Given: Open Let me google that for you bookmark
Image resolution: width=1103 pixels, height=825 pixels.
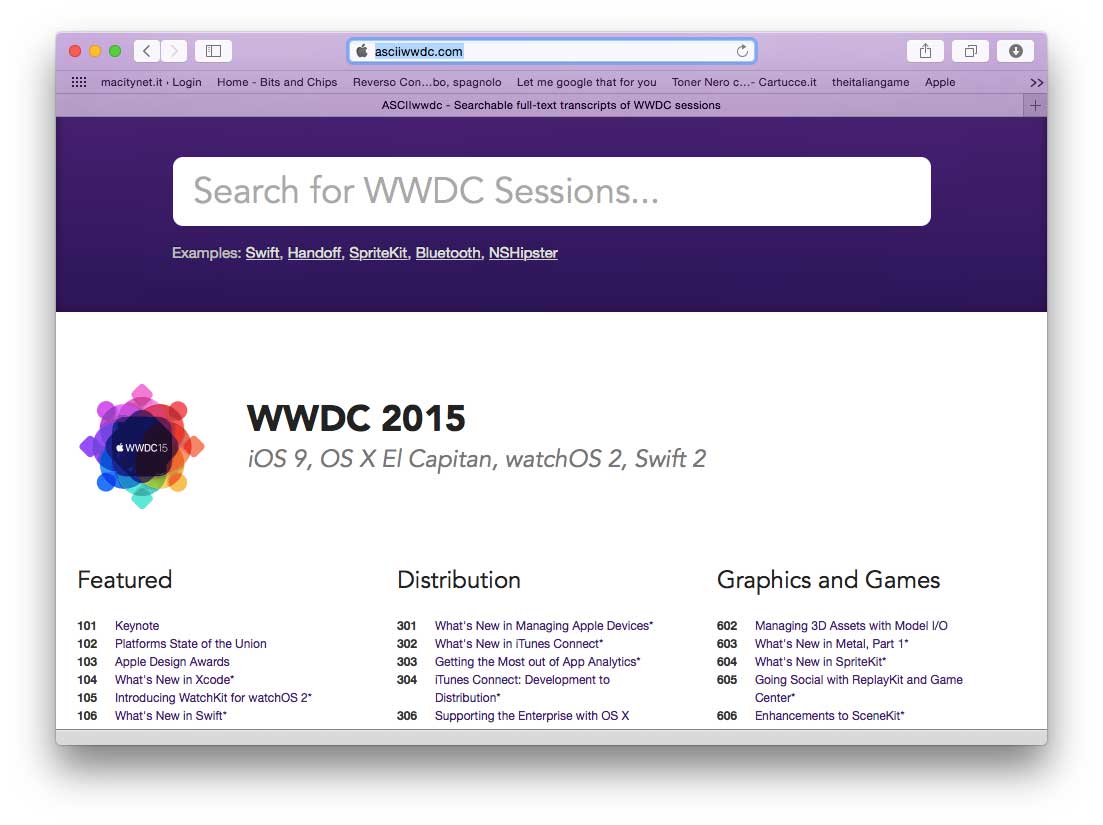Looking at the screenshot, I should coord(587,82).
